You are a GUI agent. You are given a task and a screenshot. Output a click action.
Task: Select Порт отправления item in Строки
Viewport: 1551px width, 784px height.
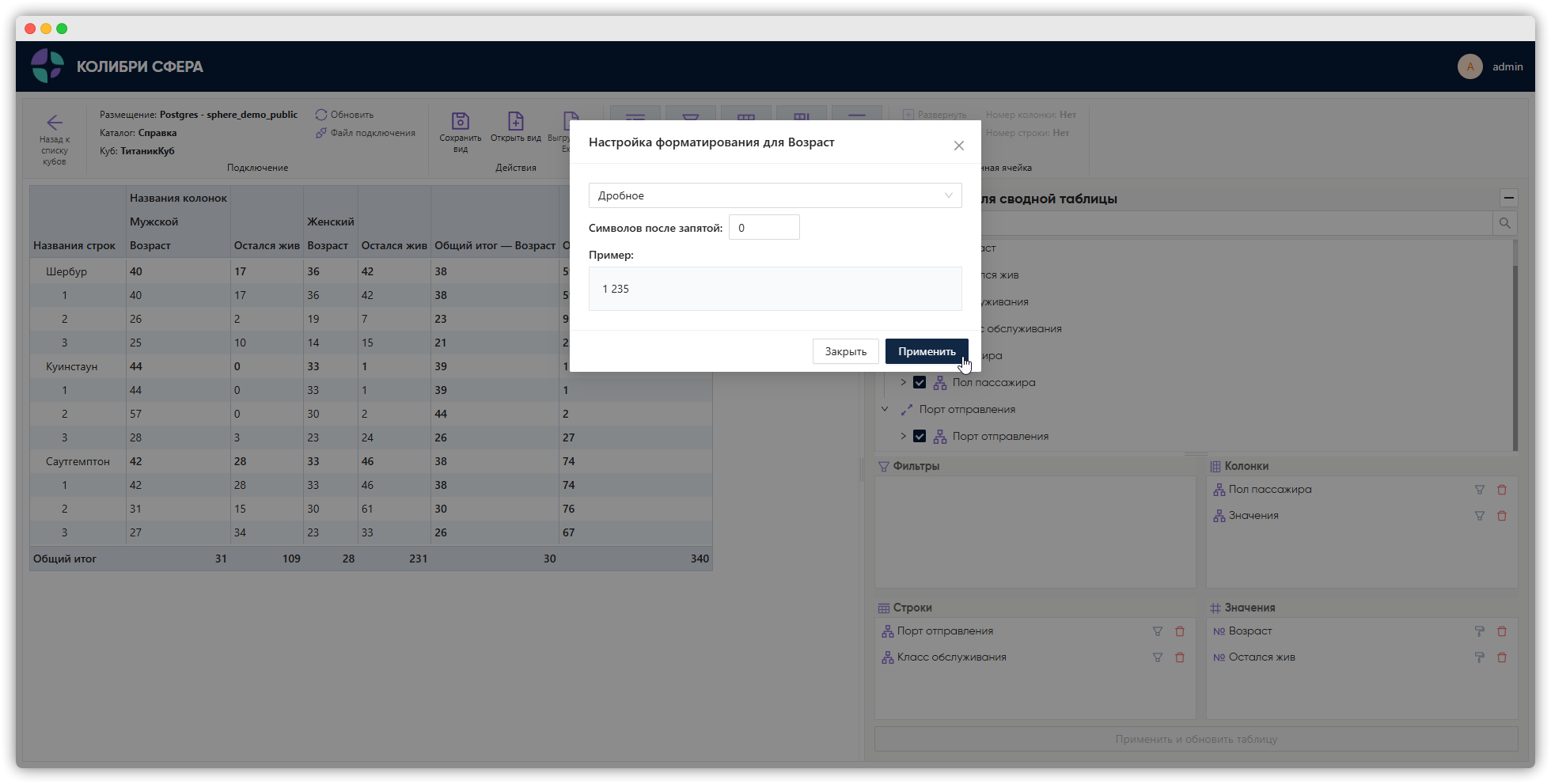945,631
